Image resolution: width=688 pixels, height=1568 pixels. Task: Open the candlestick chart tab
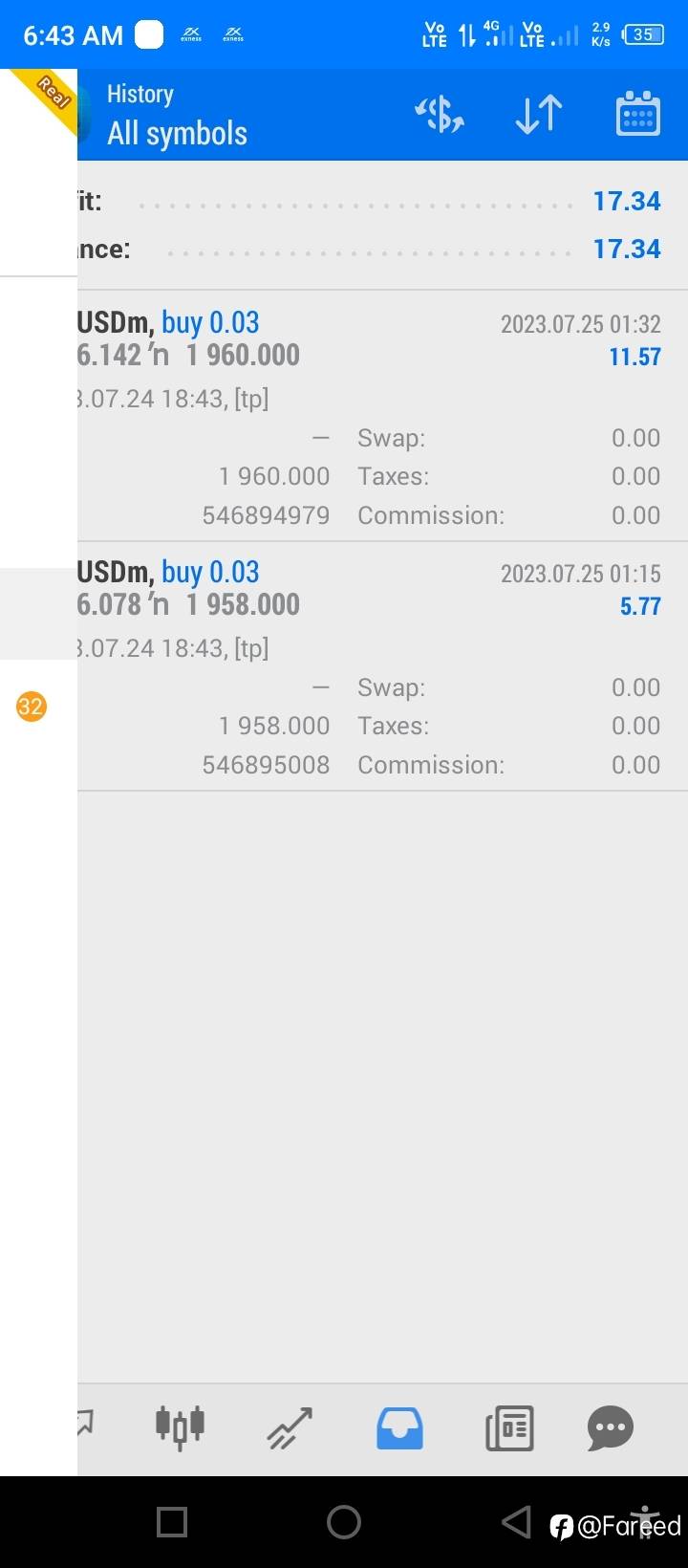tap(181, 1426)
